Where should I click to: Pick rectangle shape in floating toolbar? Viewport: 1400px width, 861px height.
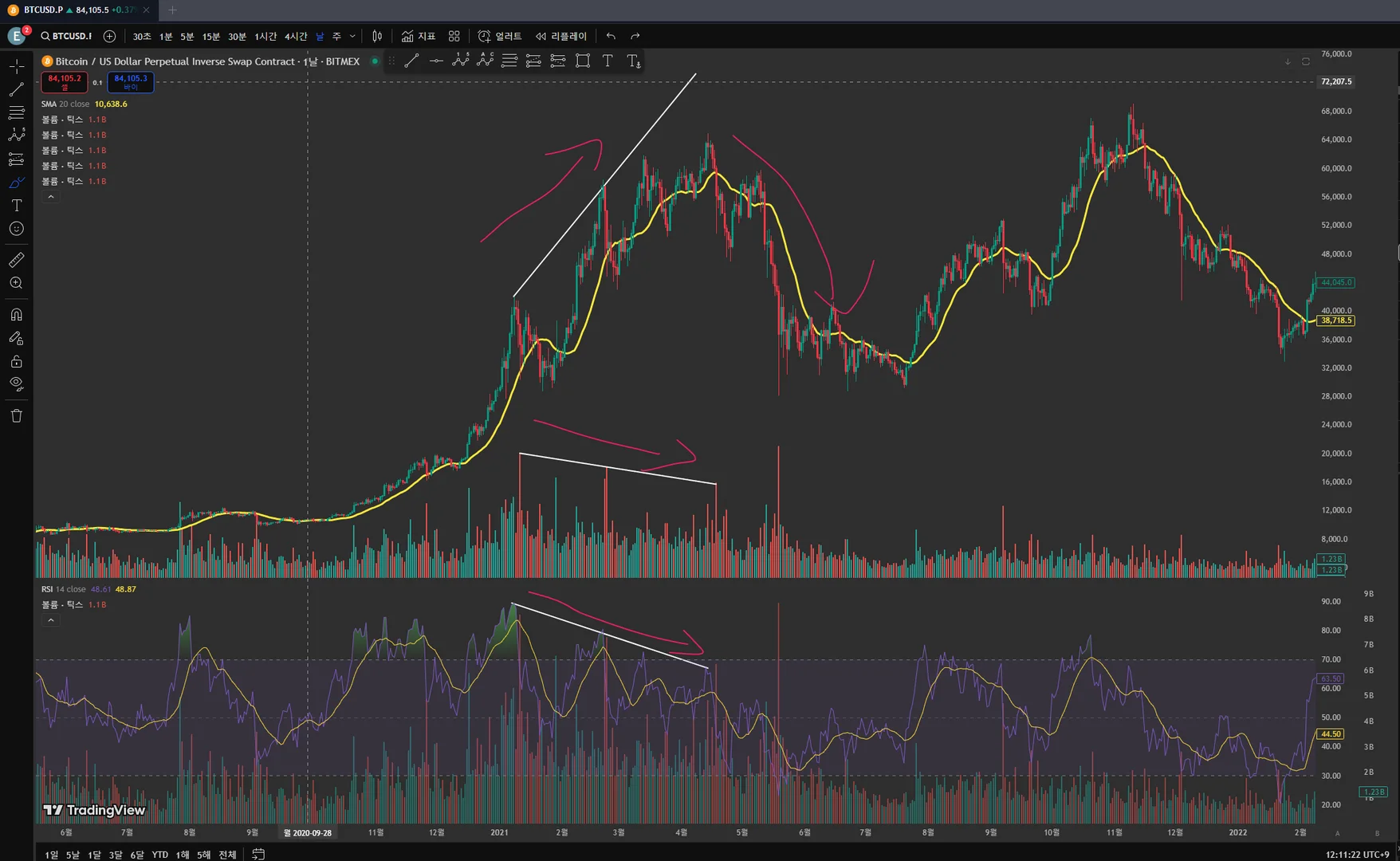pos(583,61)
